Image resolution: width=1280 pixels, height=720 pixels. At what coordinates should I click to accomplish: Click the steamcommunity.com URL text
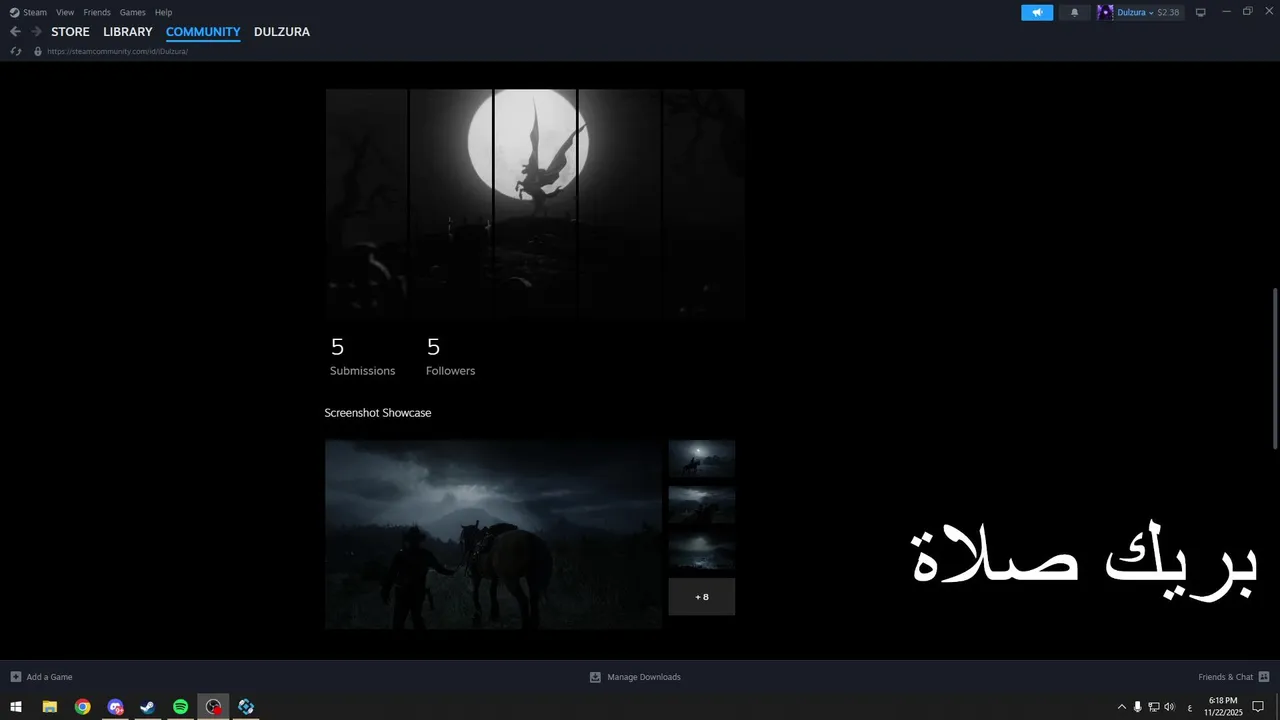pyautogui.click(x=117, y=51)
